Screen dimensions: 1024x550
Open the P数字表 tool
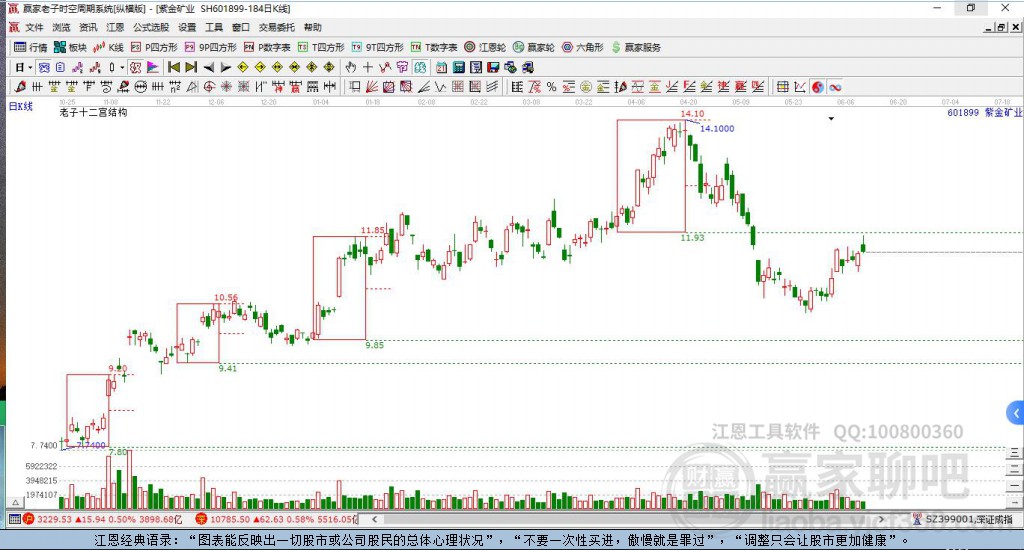[267, 47]
